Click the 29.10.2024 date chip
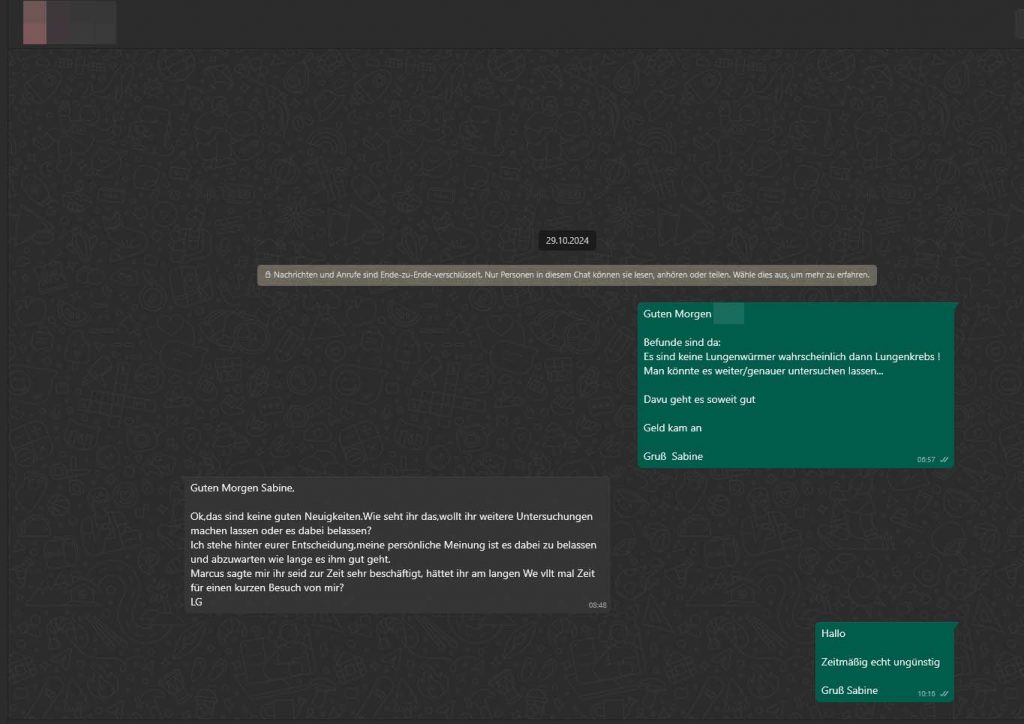This screenshot has height=724, width=1024. tap(567, 240)
